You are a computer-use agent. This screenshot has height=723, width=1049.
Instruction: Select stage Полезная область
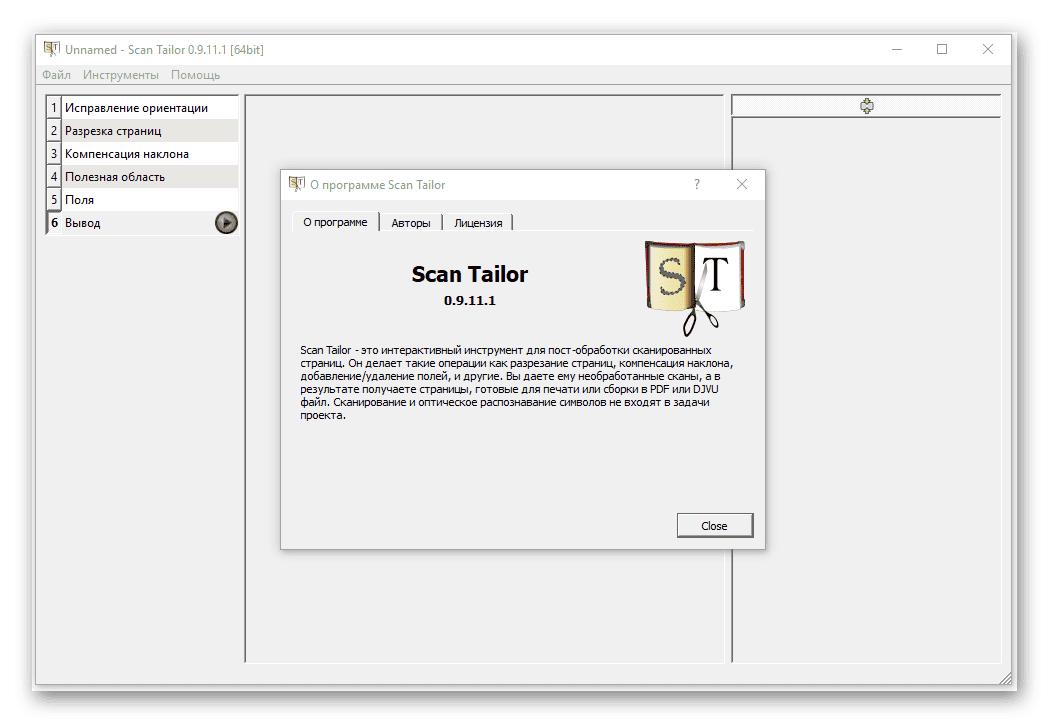(x=142, y=177)
